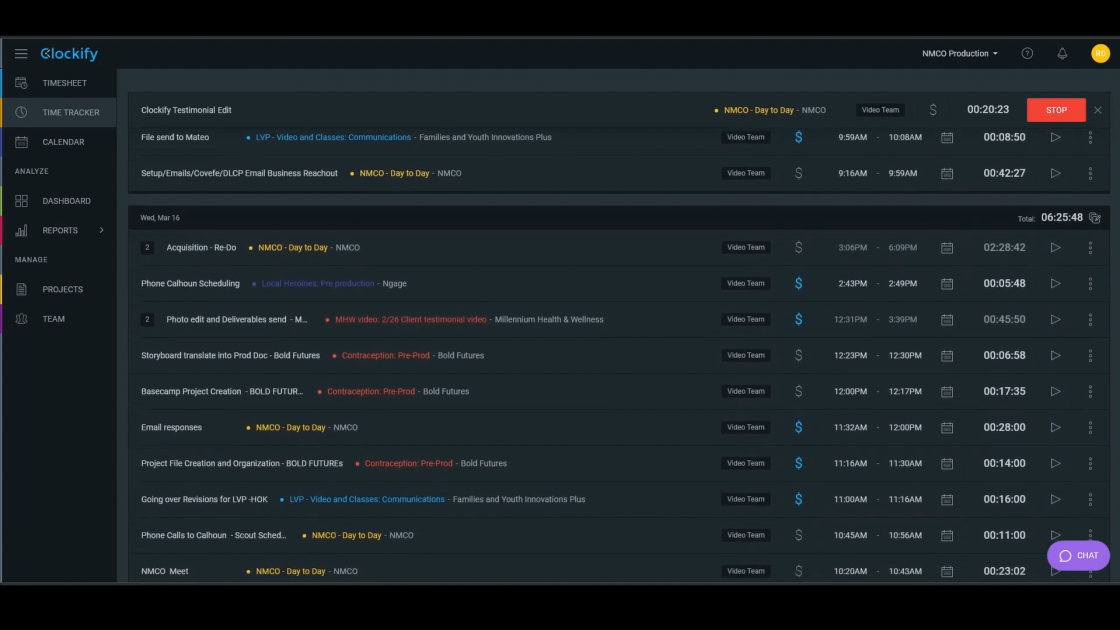Continue timer for File send to Mateo
The height and width of the screenshot is (630, 1120).
(1055, 137)
